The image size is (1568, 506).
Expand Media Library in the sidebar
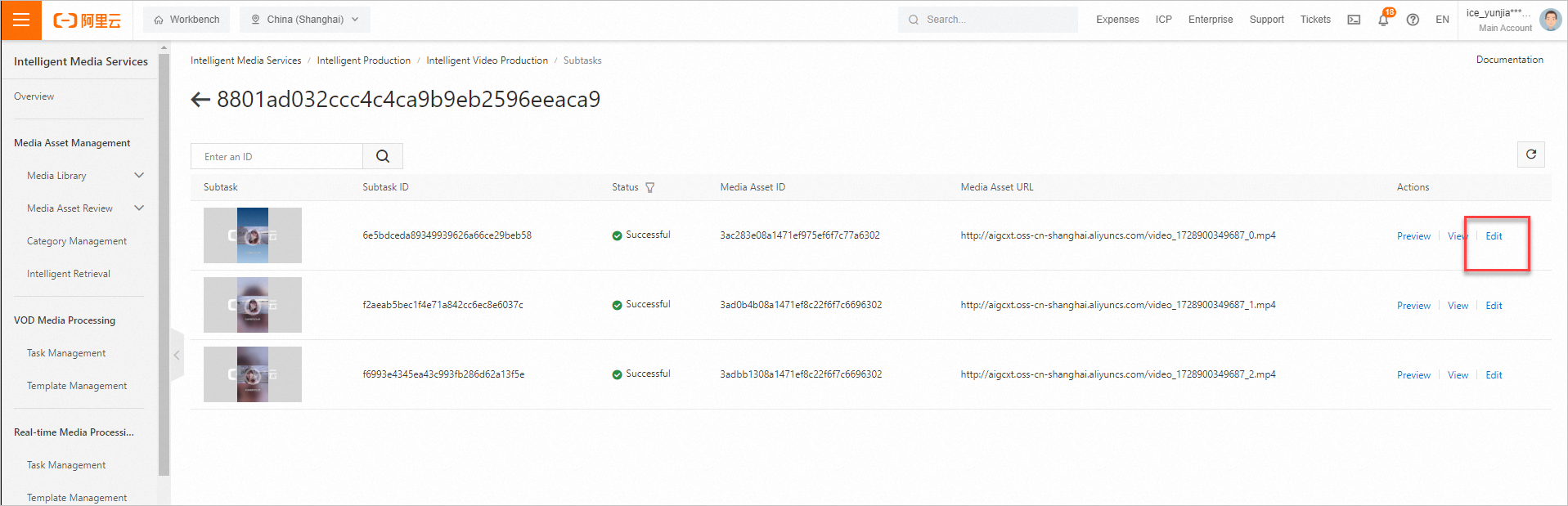[x=139, y=175]
